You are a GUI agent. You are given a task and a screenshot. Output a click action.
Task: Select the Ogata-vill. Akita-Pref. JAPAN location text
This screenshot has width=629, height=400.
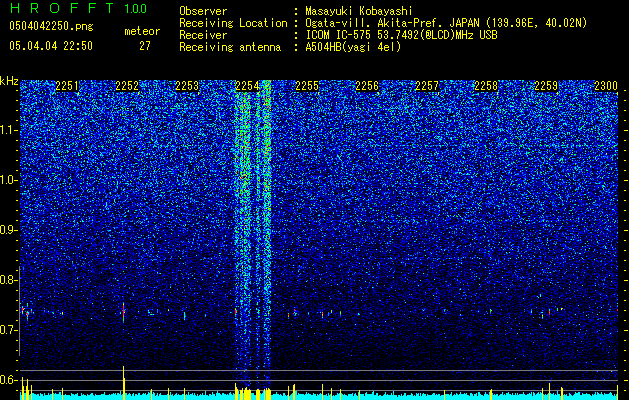pos(446,23)
